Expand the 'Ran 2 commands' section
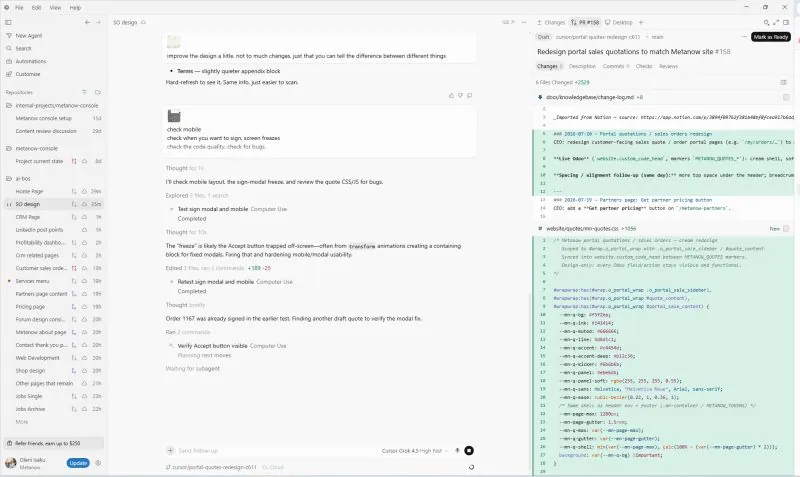This screenshot has width=800, height=477. (187, 332)
